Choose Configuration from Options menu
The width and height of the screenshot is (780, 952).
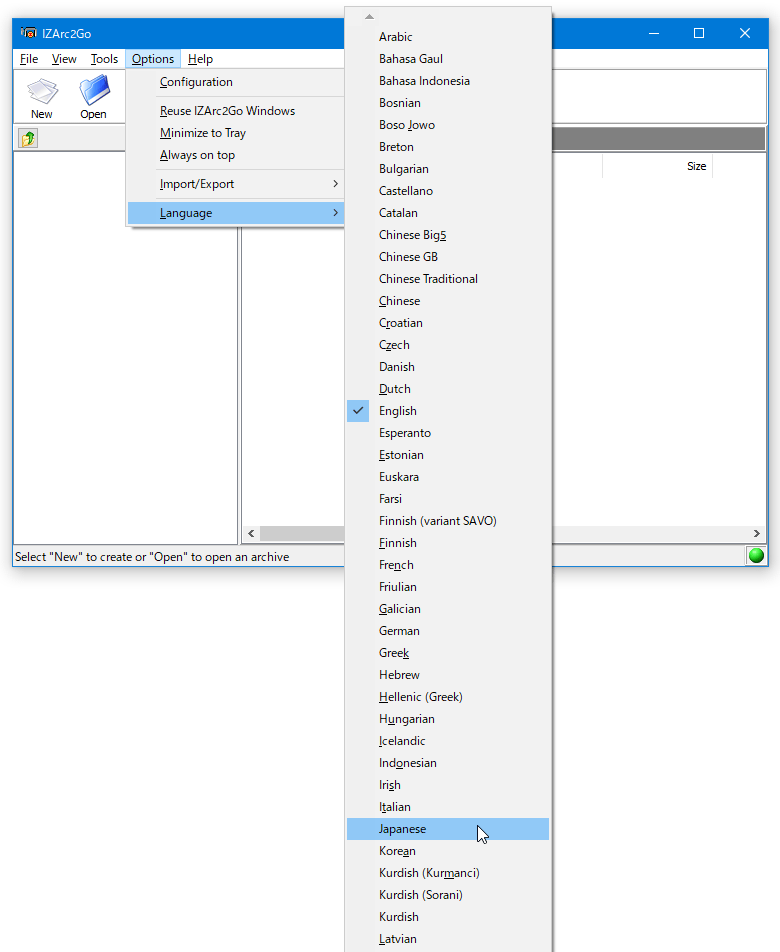[x=235, y=82]
